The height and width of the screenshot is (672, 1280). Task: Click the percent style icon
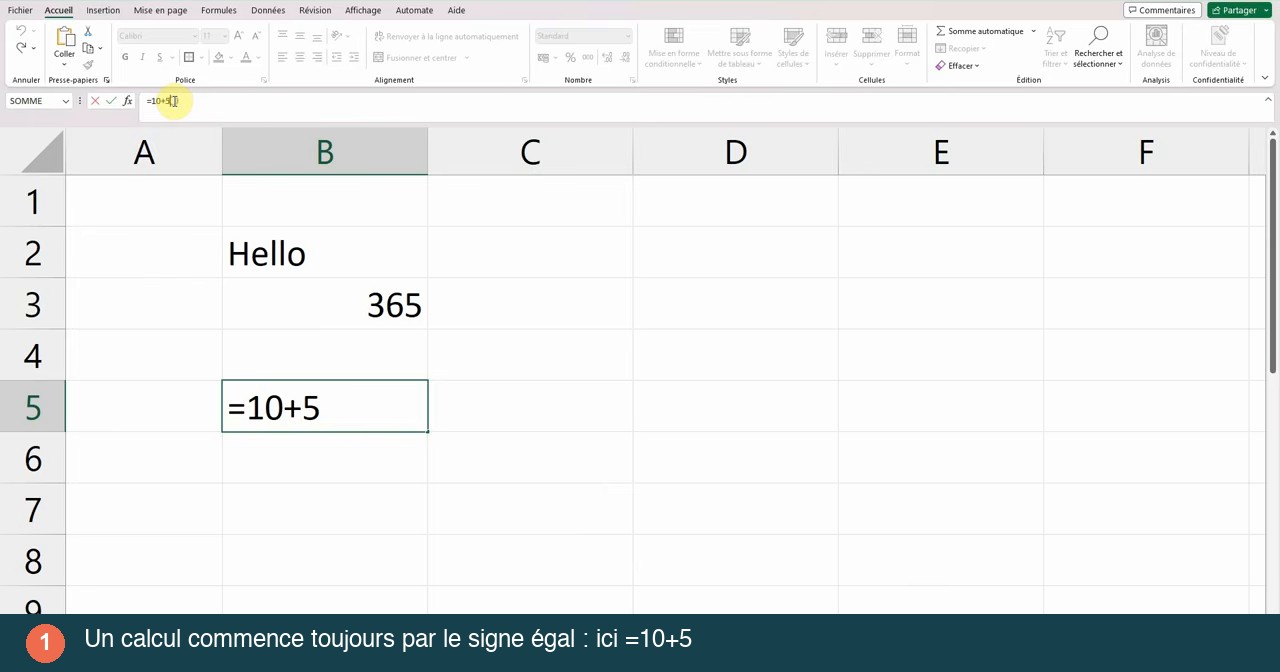click(570, 58)
